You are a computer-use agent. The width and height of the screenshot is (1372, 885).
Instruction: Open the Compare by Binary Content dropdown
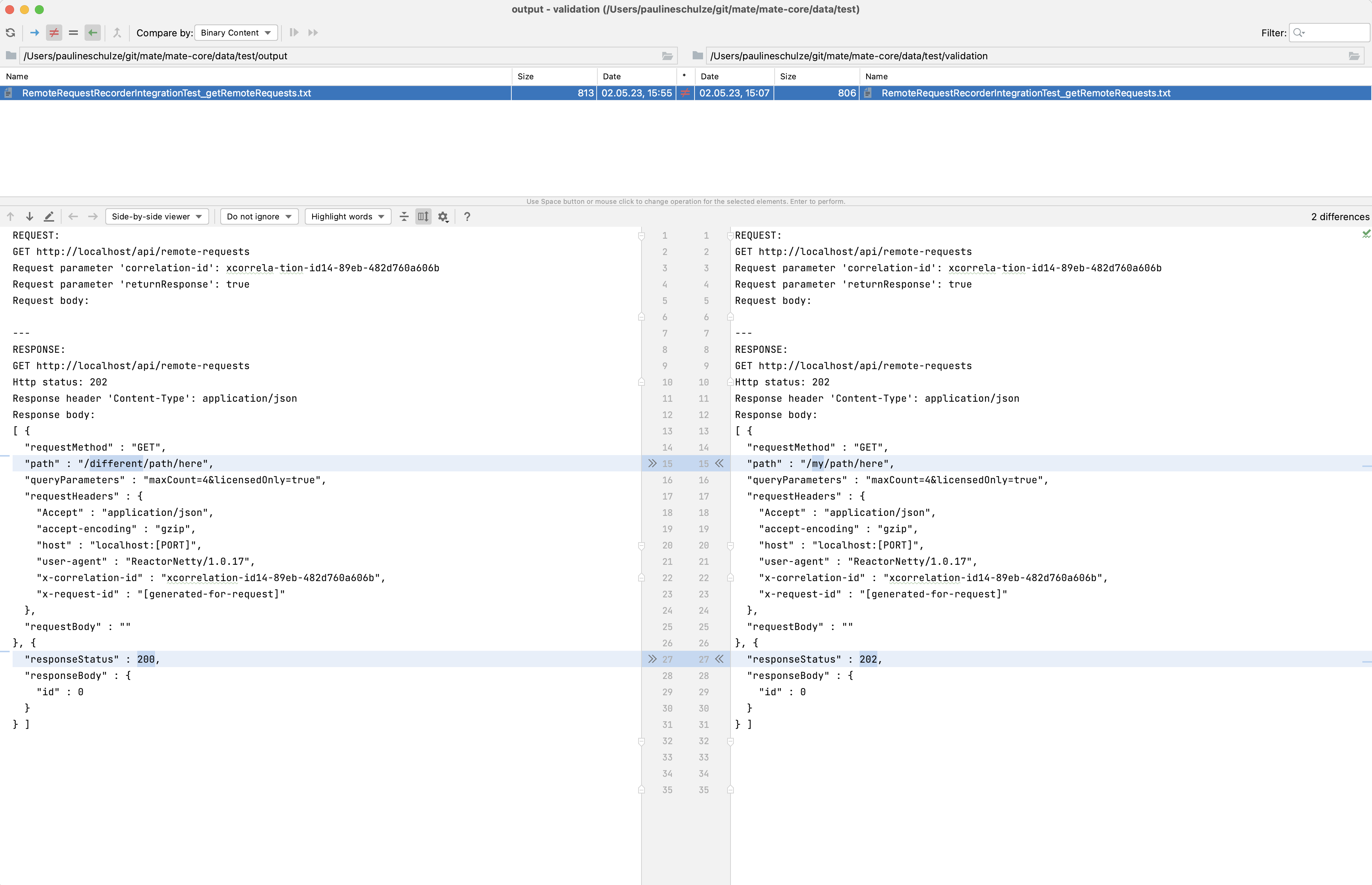(235, 33)
